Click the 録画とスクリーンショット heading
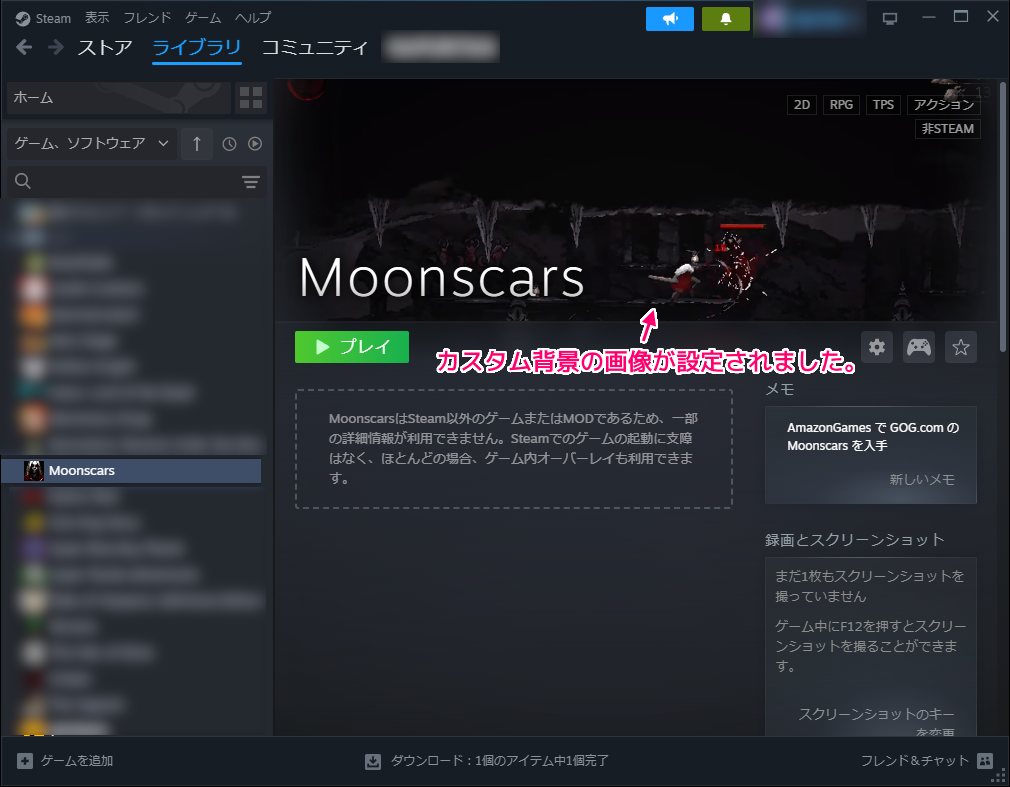Viewport: 1010px width, 787px height. 855,540
